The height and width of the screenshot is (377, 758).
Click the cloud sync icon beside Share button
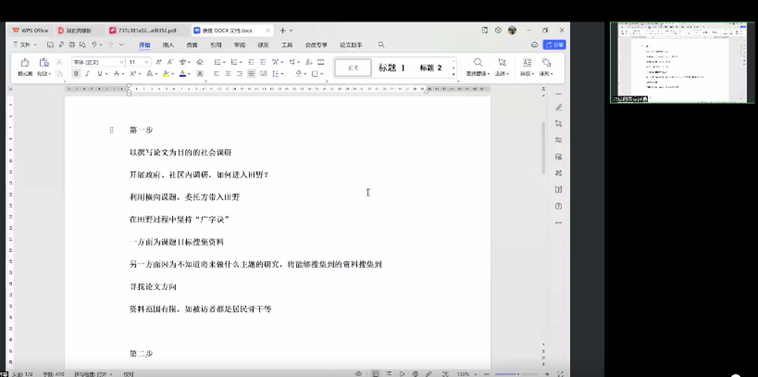tap(534, 44)
